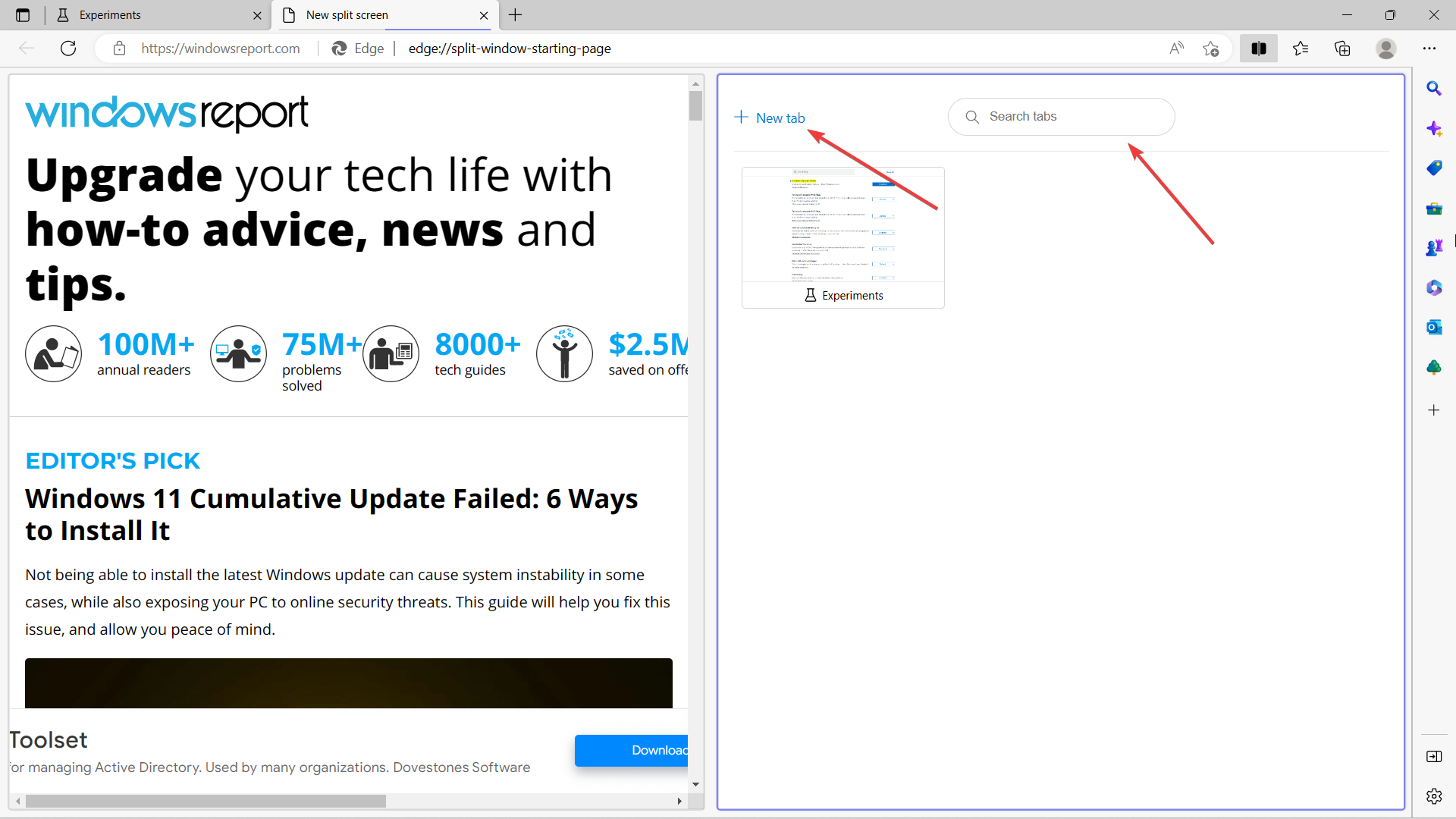The width and height of the screenshot is (1456, 819).
Task: Open the Favorites star icon
Action: click(1301, 49)
